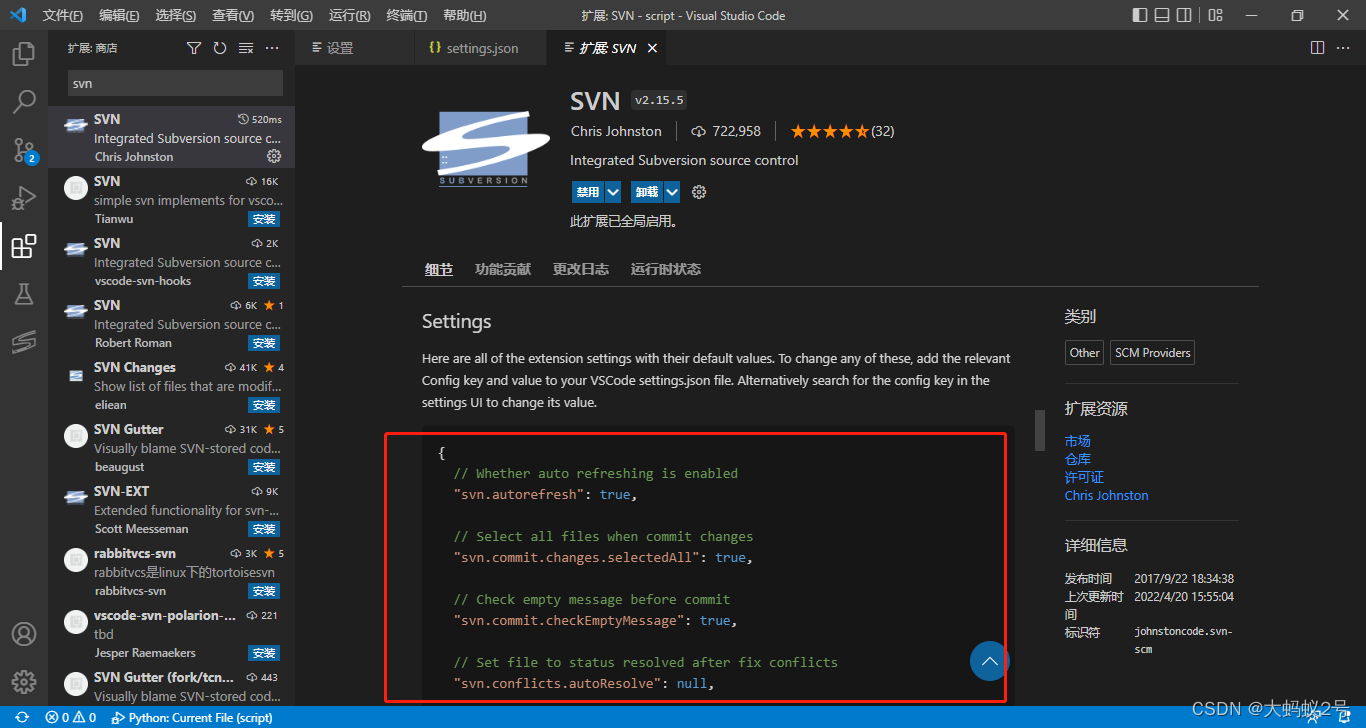Image resolution: width=1366 pixels, height=728 pixels.
Task: Install rabbitvcs-svn extension
Action: 264,591
